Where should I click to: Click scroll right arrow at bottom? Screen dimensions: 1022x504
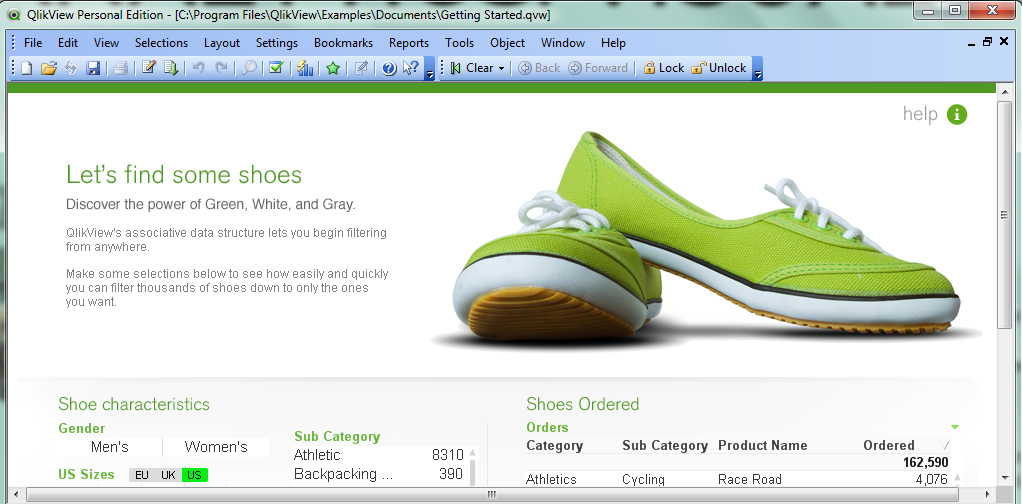pyautogui.click(x=988, y=495)
